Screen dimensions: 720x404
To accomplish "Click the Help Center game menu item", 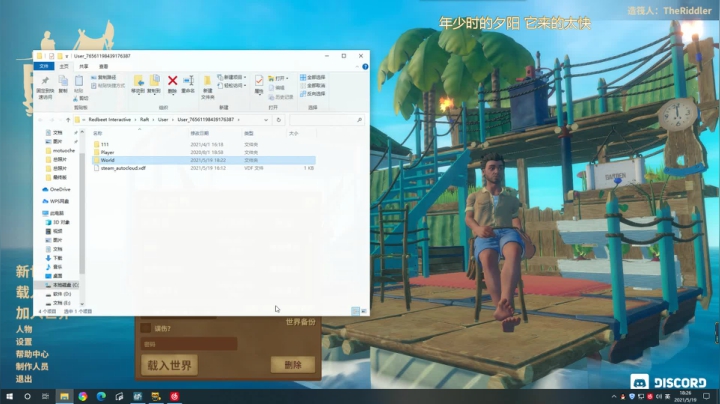I will 32,354.
